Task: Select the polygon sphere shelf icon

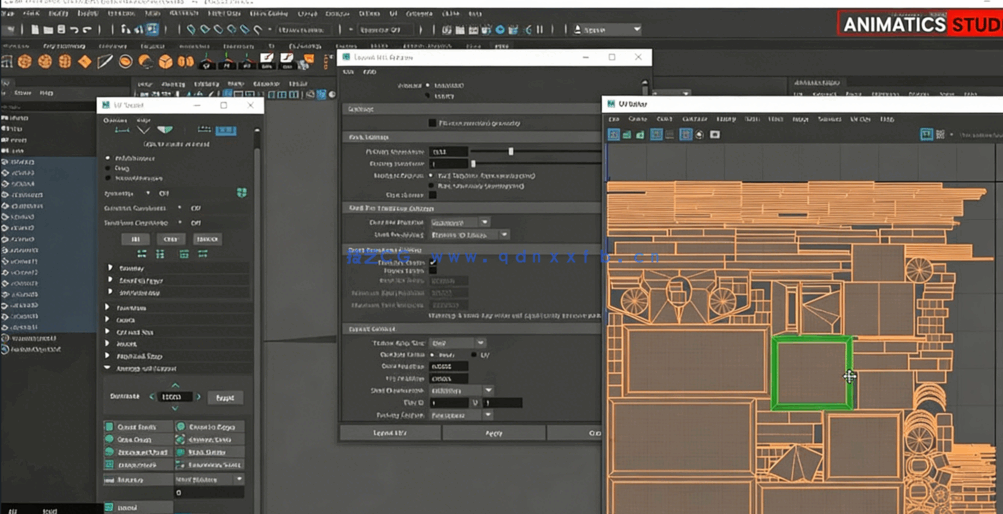Action: [x=26, y=62]
